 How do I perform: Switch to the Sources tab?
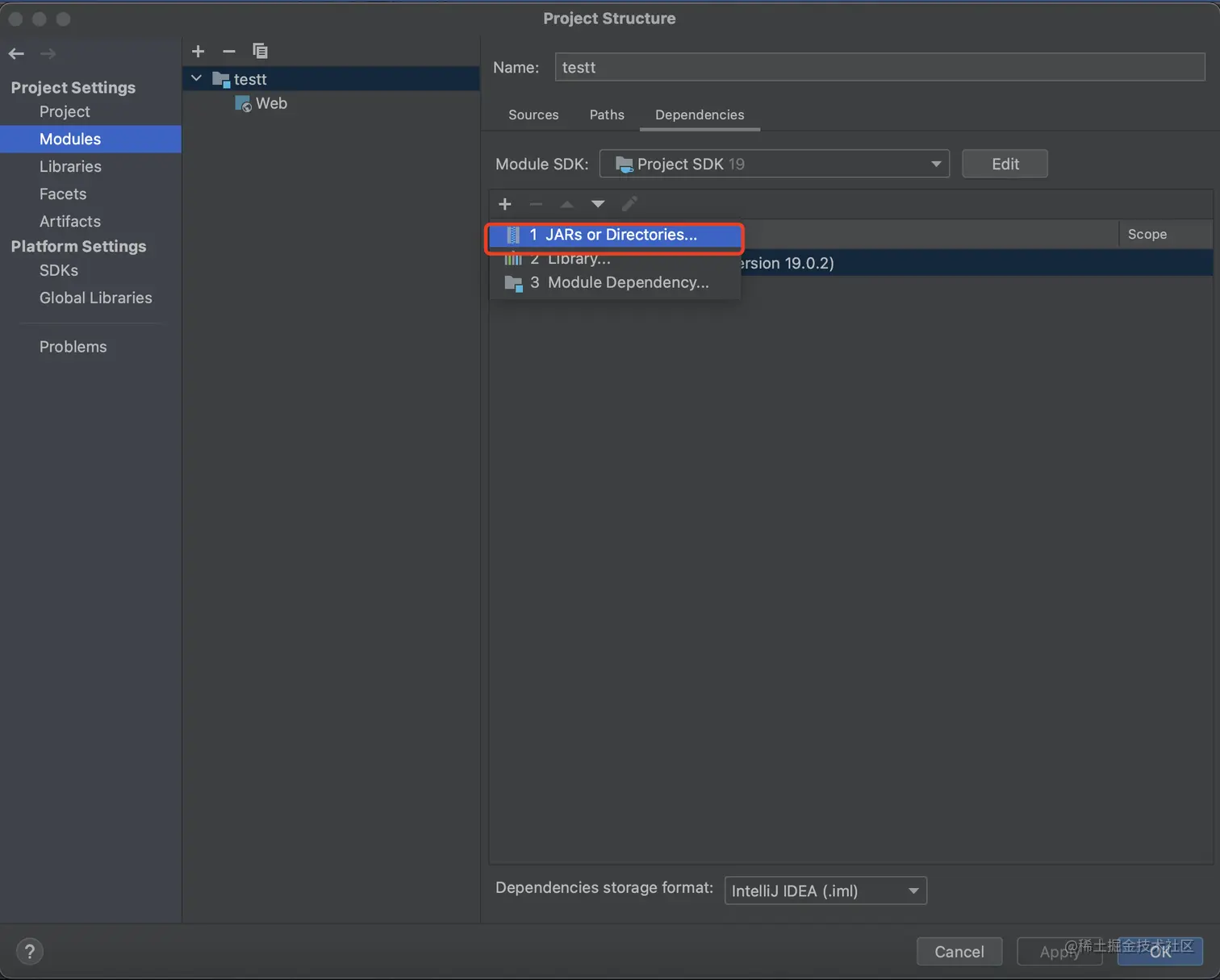pos(533,115)
